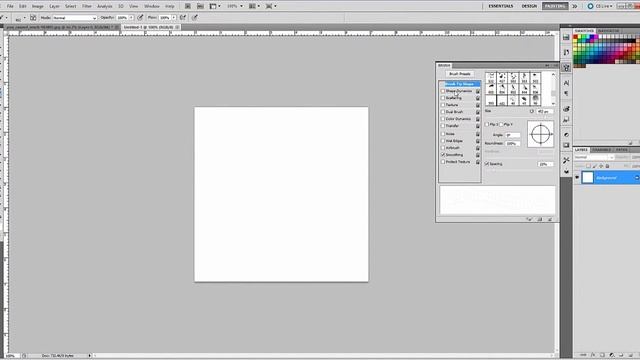Enable Color Dynamics checkbox

(443, 119)
